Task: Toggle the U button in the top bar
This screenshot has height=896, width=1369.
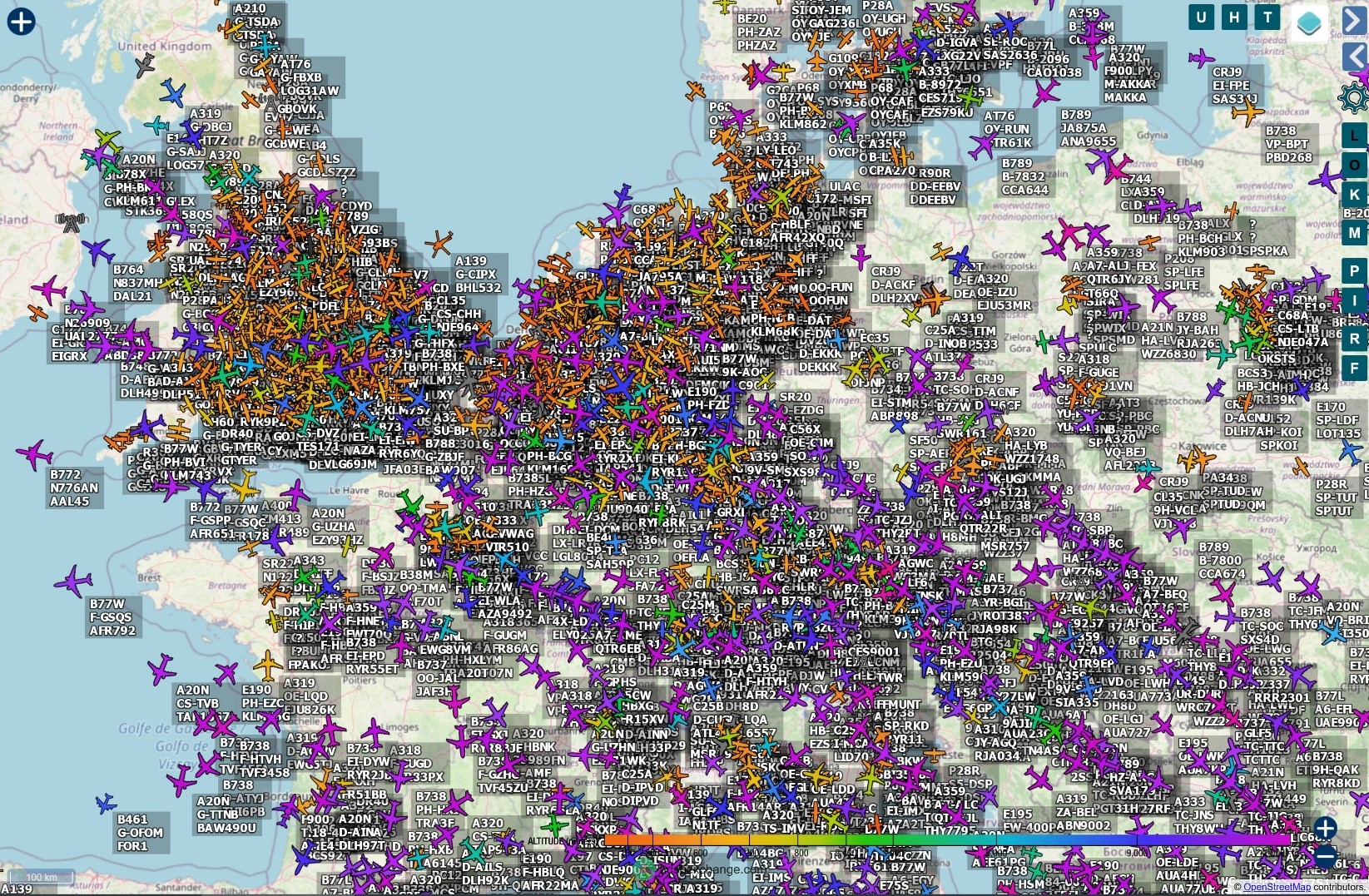Action: click(x=1201, y=17)
